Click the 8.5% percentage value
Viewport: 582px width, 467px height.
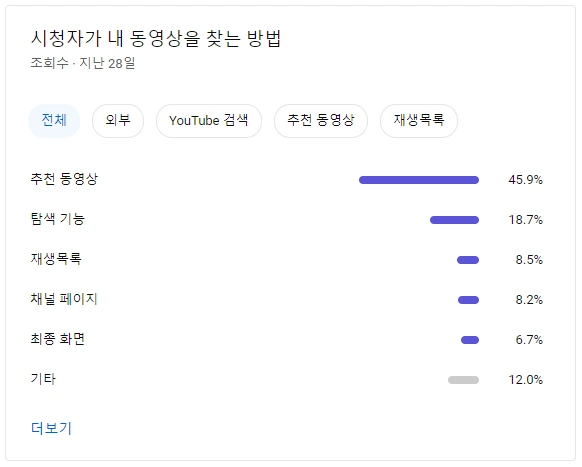[x=529, y=260]
